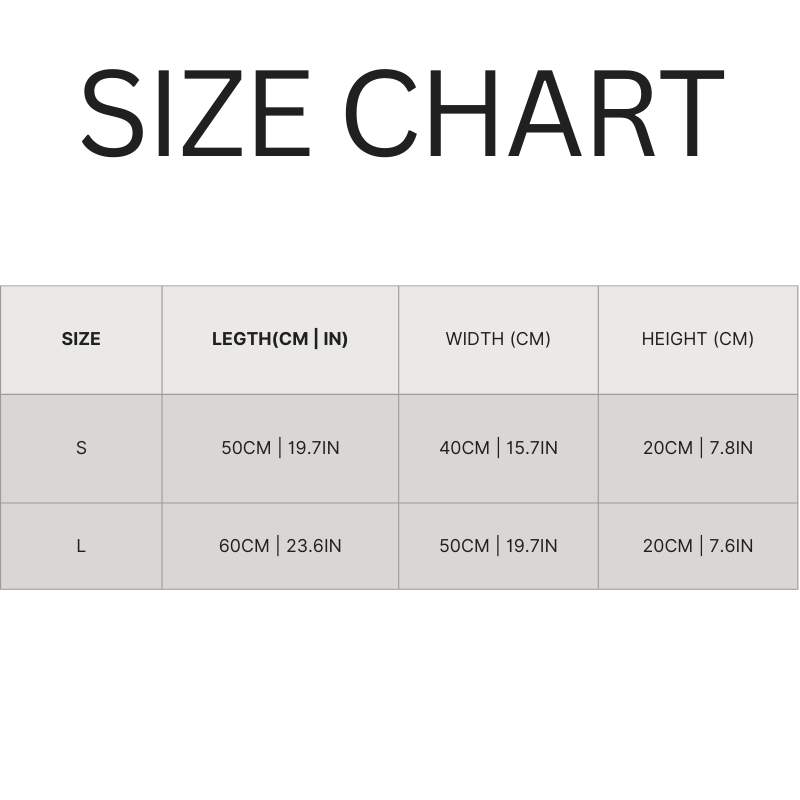The width and height of the screenshot is (800, 800).
Task: Click 19.7IN in the L row
Action: [x=532, y=546]
